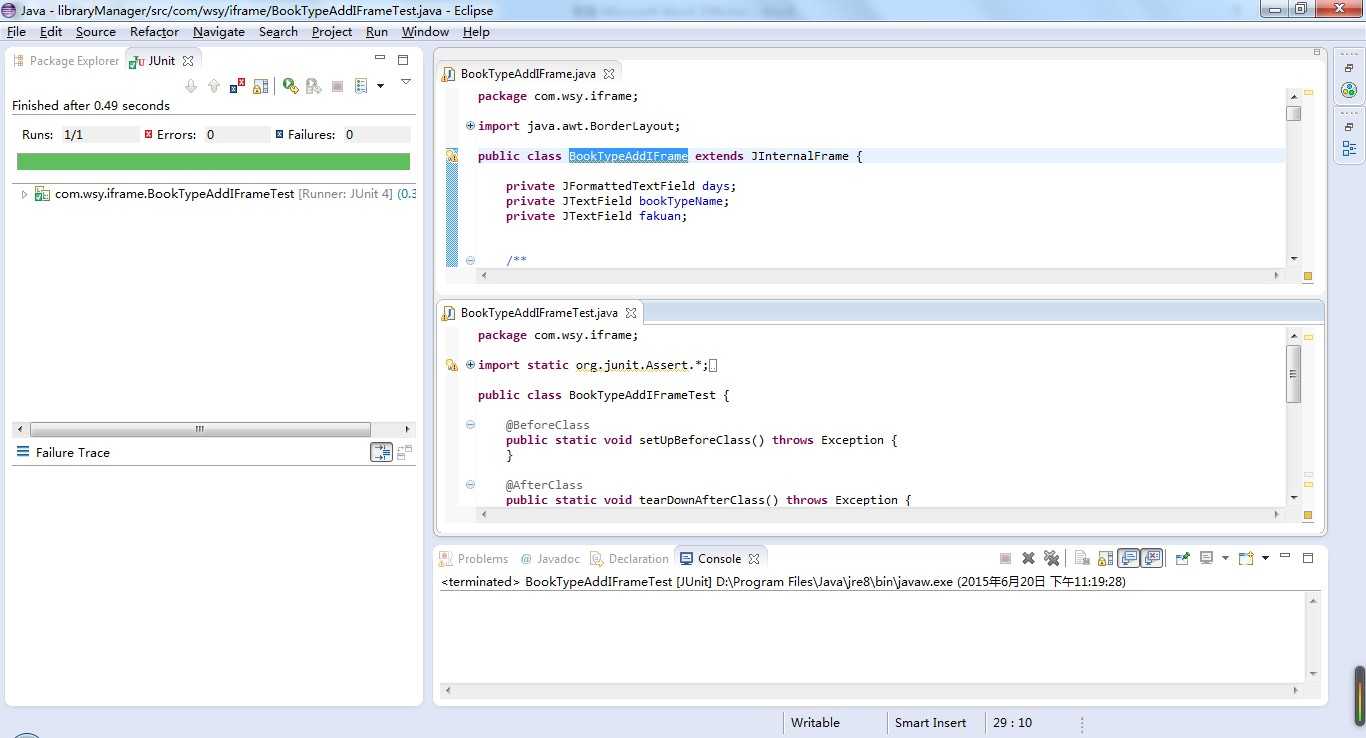
Task: Open the Navigate menu
Action: click(x=219, y=32)
